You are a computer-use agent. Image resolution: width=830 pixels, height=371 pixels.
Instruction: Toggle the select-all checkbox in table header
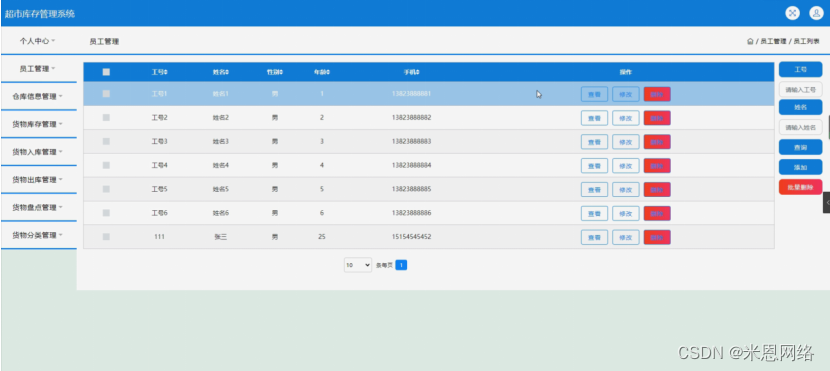pos(106,72)
